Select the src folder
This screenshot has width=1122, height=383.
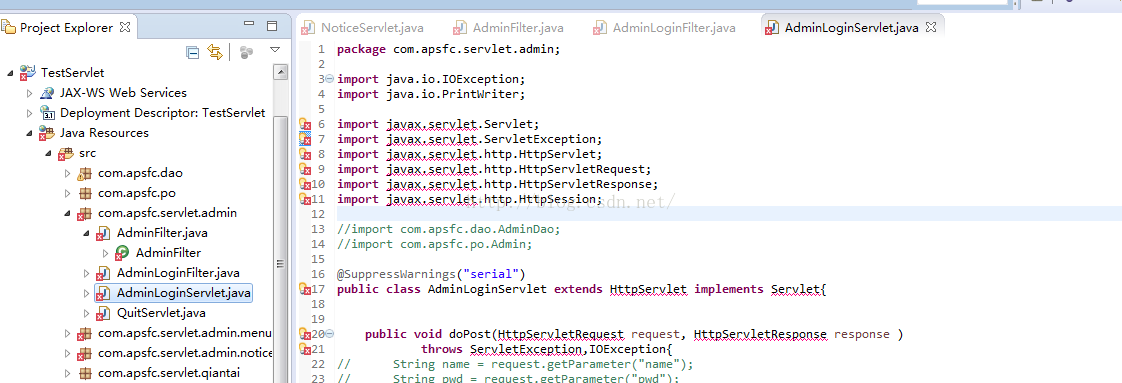pos(87,153)
